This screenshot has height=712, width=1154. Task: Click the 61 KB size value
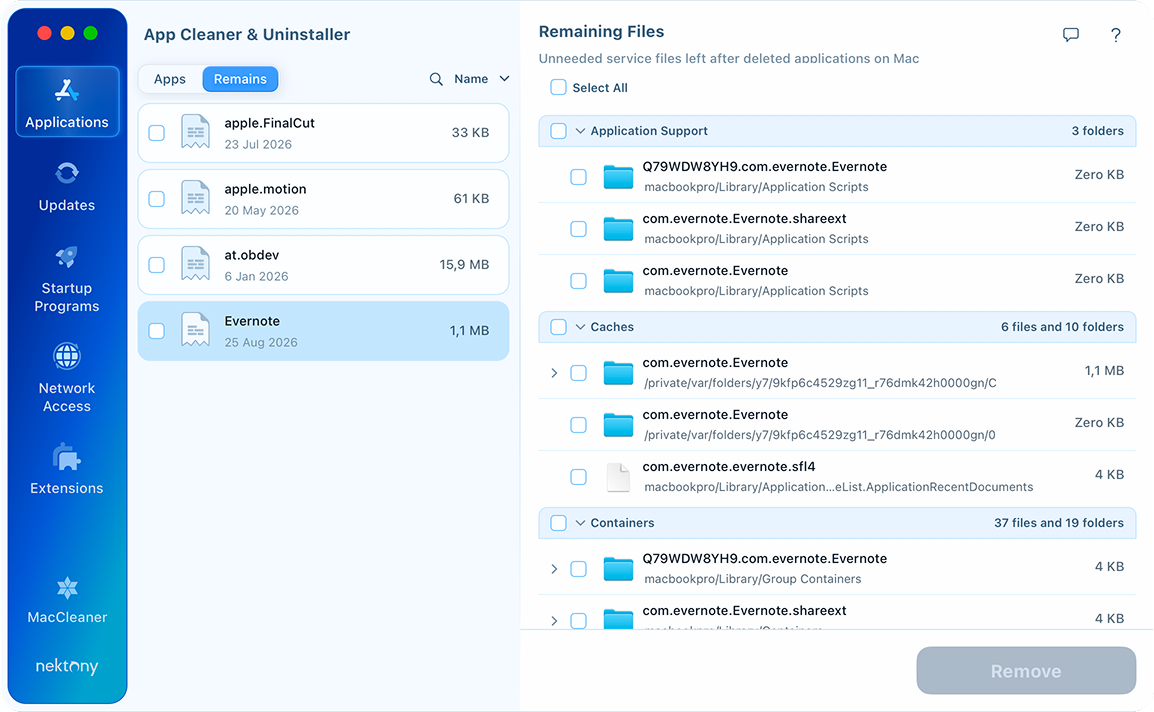coord(471,199)
